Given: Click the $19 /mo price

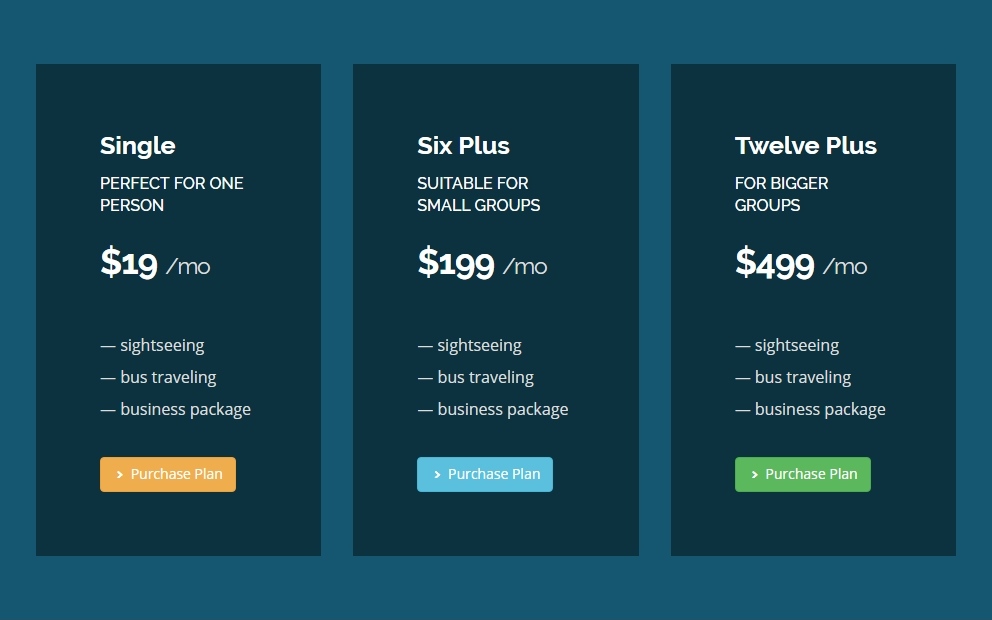Looking at the screenshot, I should (155, 264).
